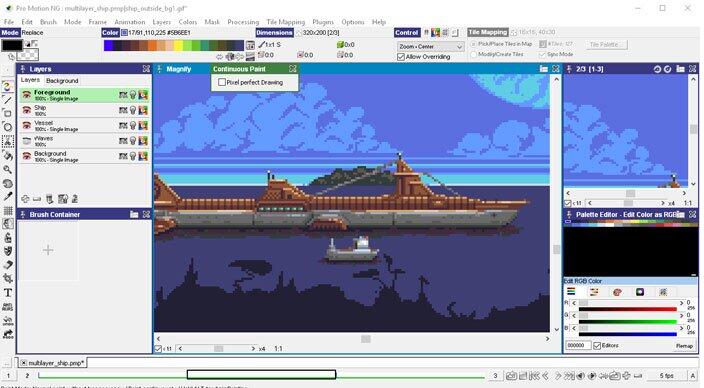The width and height of the screenshot is (704, 388).
Task: Click the hex color input field
Action: click(578, 345)
